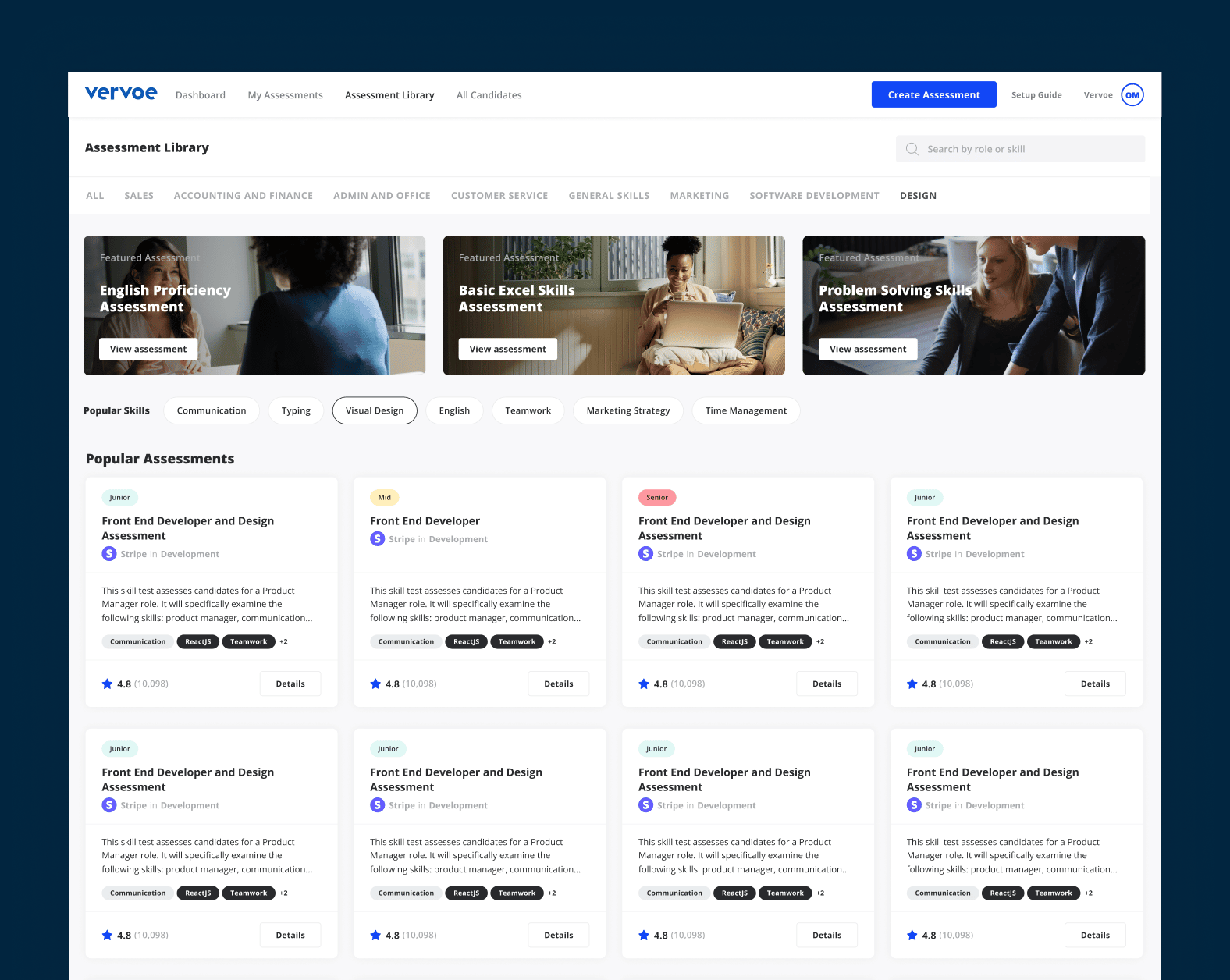Open English Proficiency featured card image
Image resolution: width=1230 pixels, height=980 pixels.
coord(254,306)
